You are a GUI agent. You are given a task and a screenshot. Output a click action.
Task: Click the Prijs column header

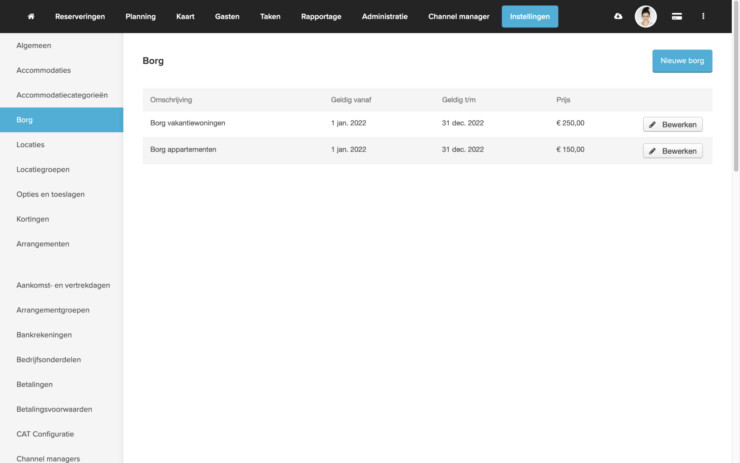click(x=563, y=100)
